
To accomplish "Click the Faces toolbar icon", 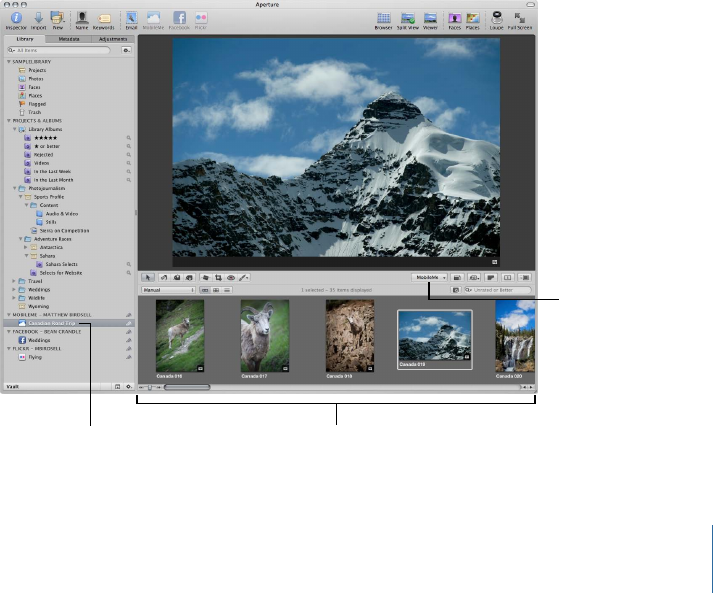I will [x=454, y=16].
